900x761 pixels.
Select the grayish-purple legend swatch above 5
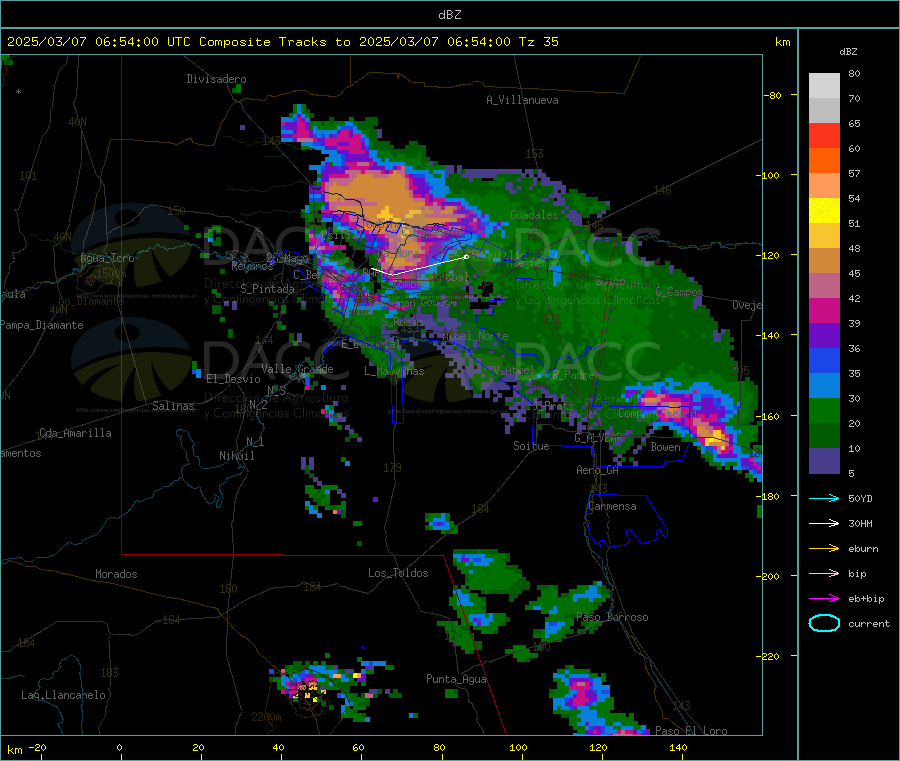(x=824, y=461)
